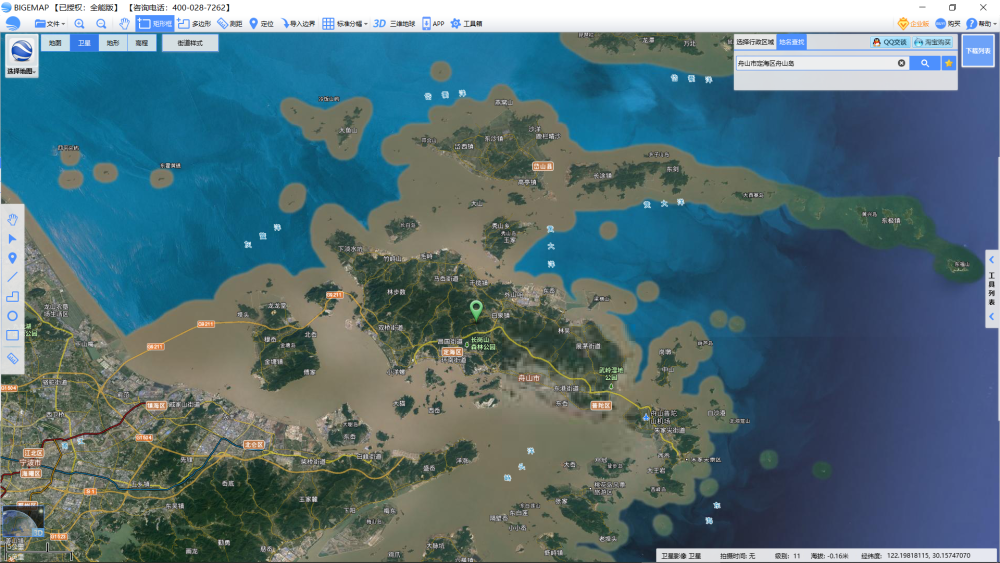
Task: Open the 选择地图 map source dropdown
Action: pyautogui.click(x=22, y=58)
